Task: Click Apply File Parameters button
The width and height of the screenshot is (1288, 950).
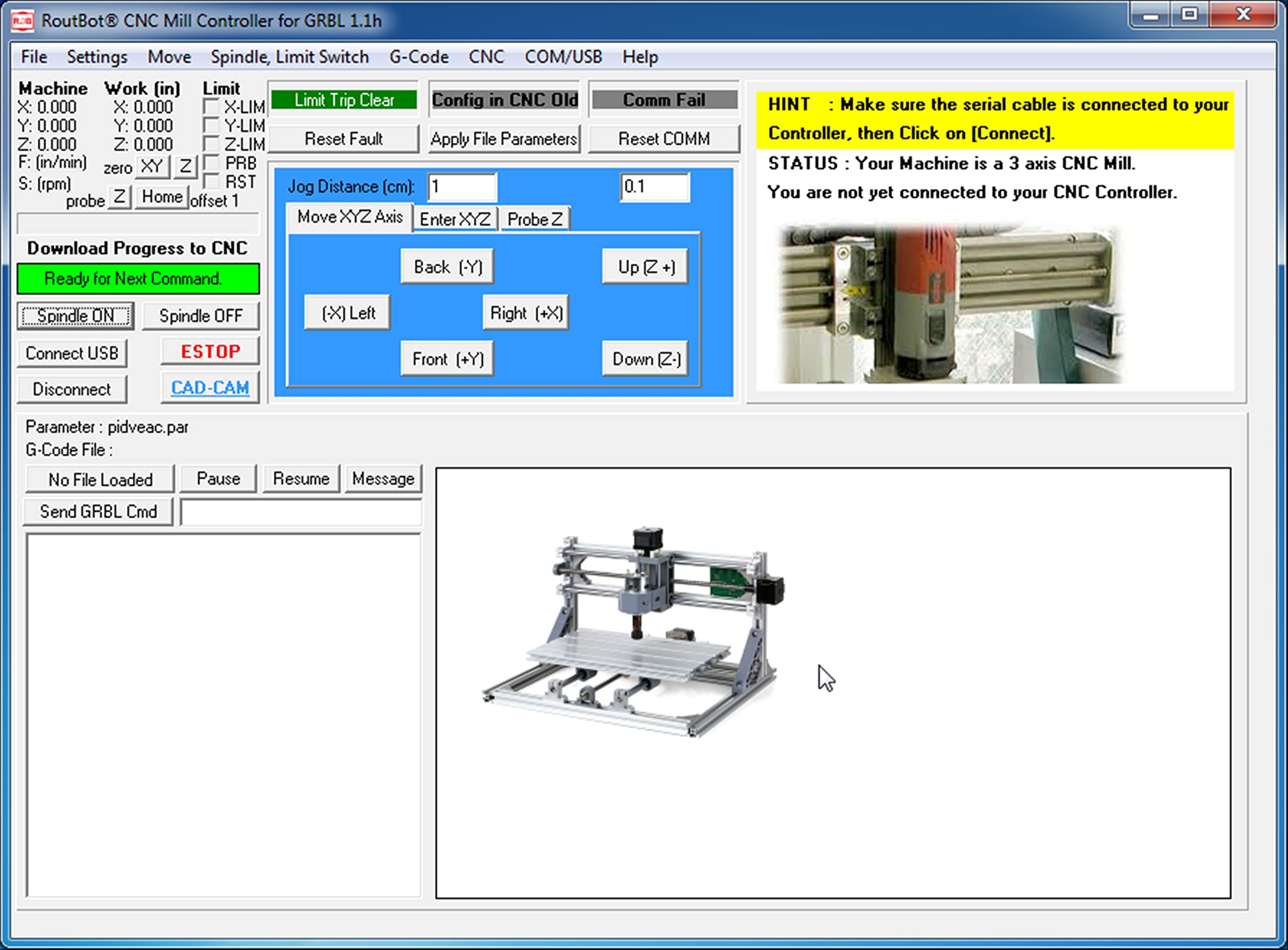Action: pos(504,138)
